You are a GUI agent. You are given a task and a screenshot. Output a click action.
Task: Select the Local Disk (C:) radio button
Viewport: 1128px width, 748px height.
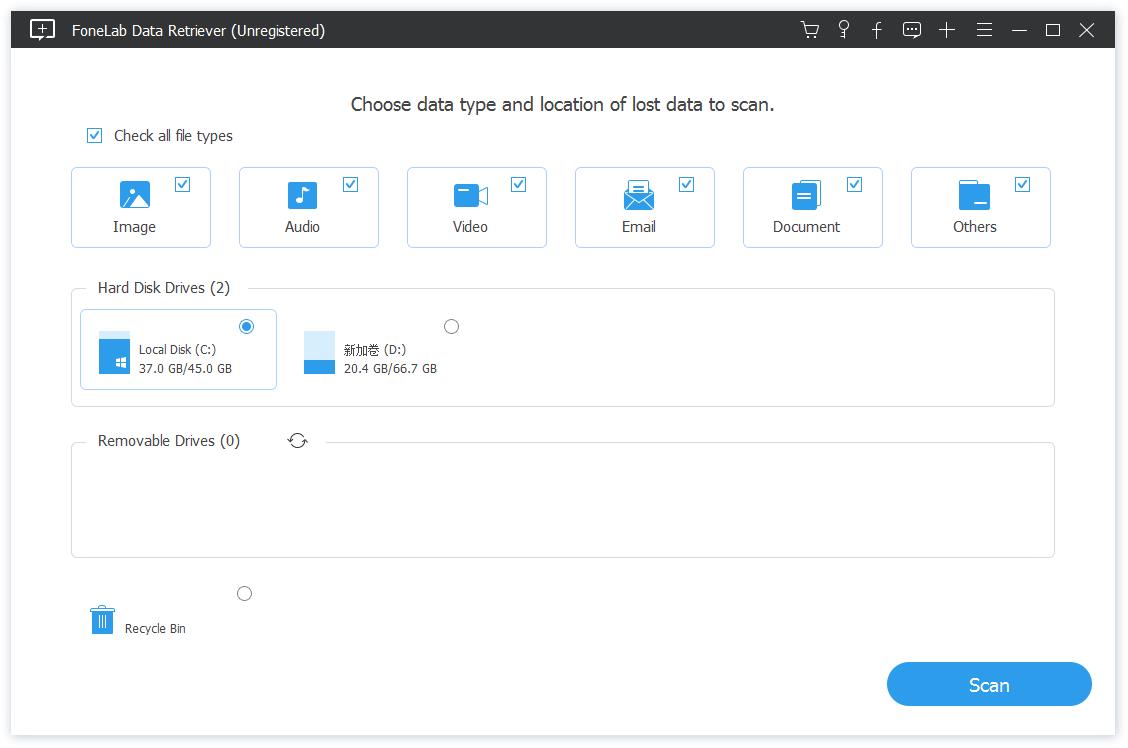click(x=247, y=327)
